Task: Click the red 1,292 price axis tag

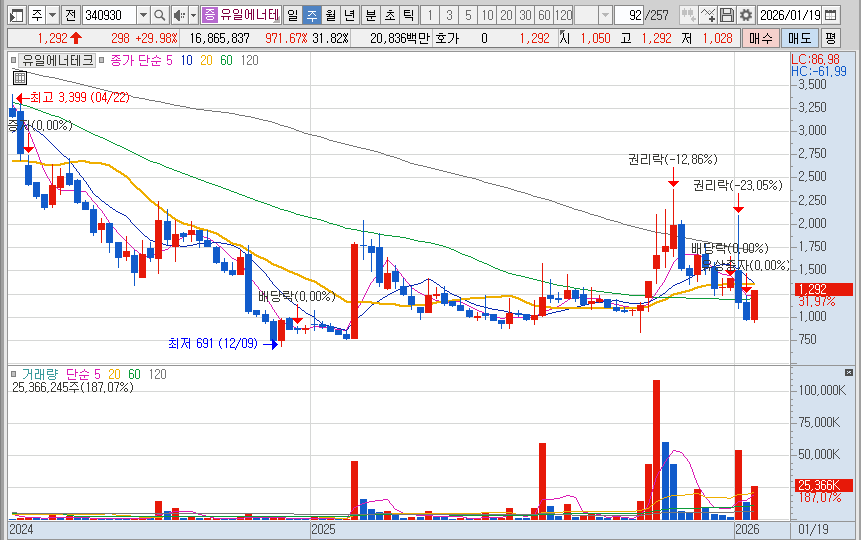Action: pos(823,289)
